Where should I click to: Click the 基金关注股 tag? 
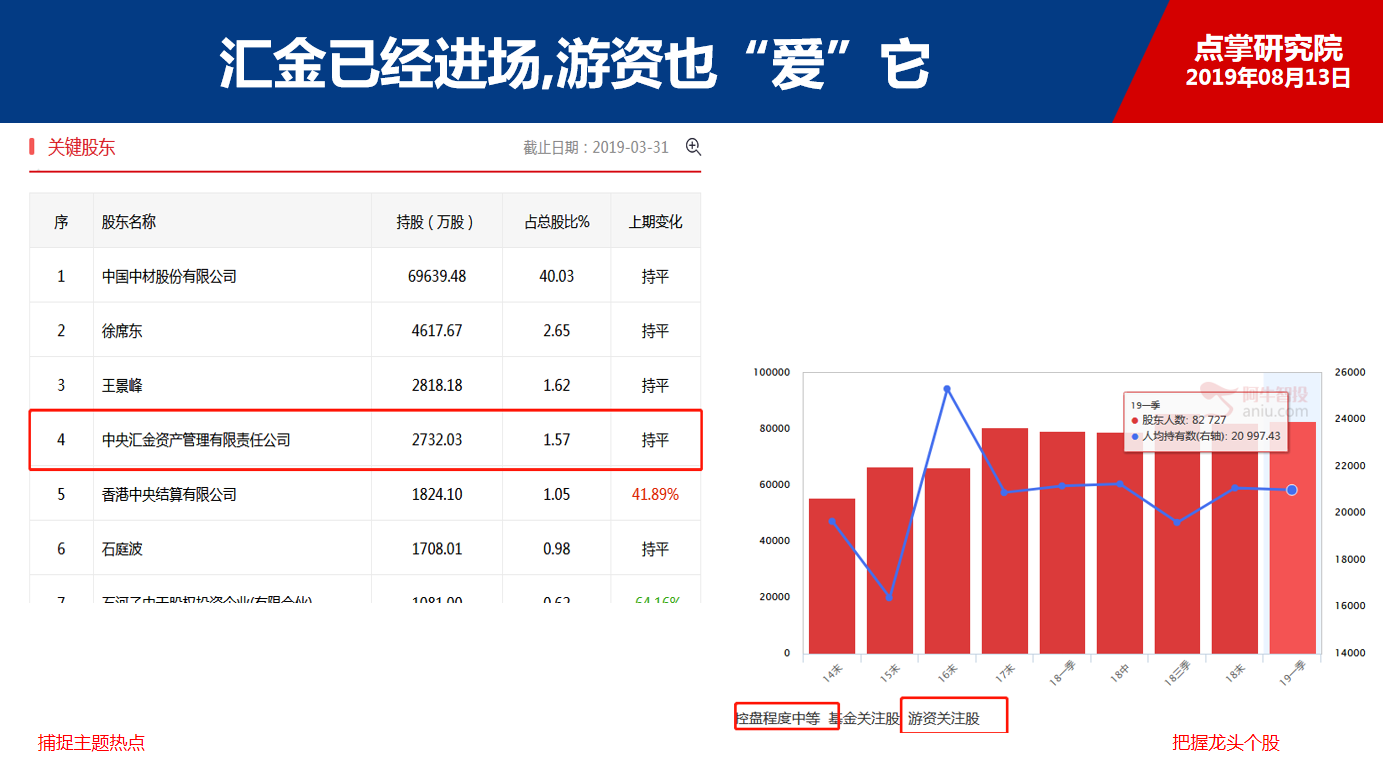coord(864,718)
